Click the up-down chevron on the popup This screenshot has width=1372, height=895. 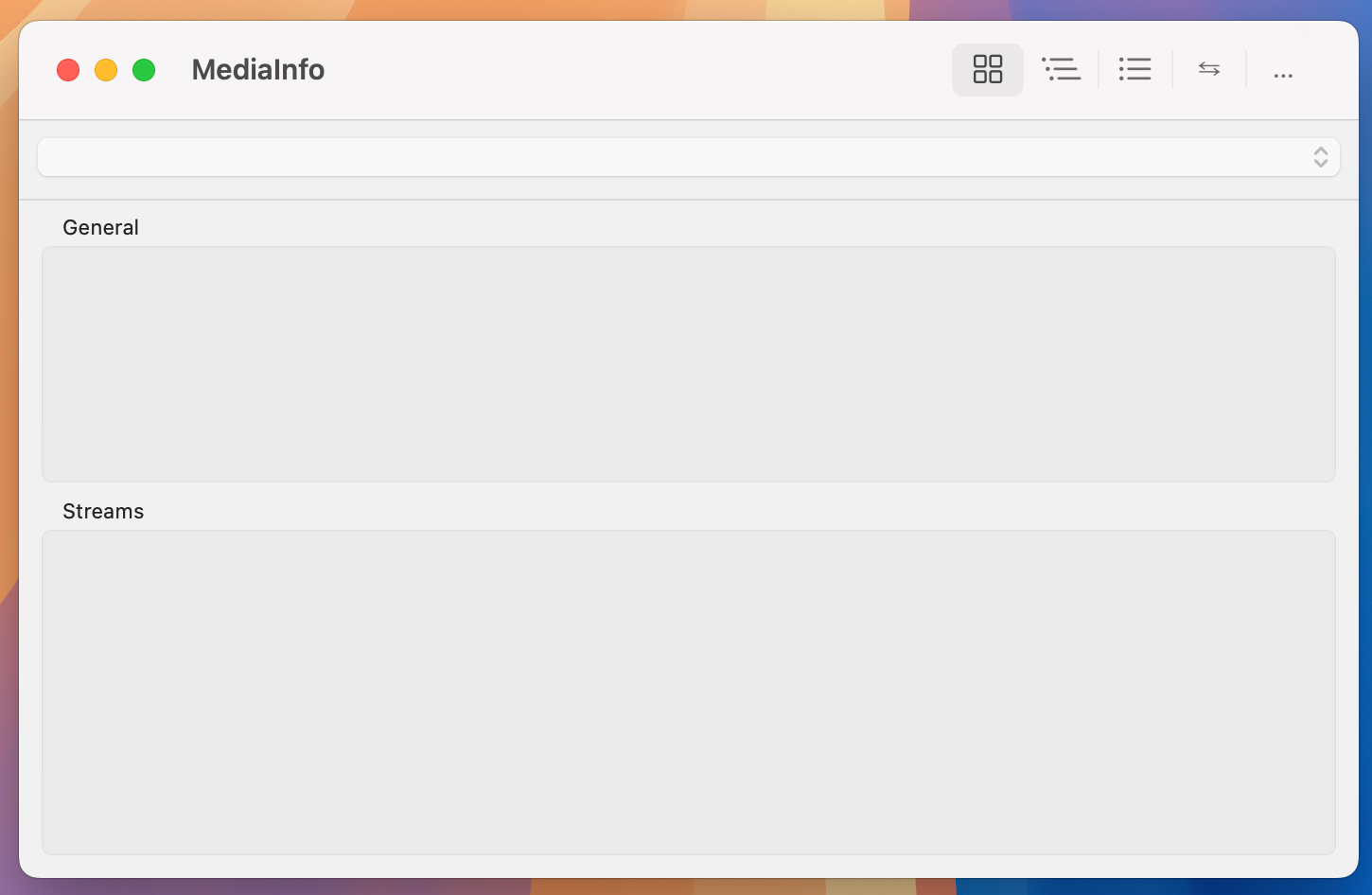click(1321, 157)
